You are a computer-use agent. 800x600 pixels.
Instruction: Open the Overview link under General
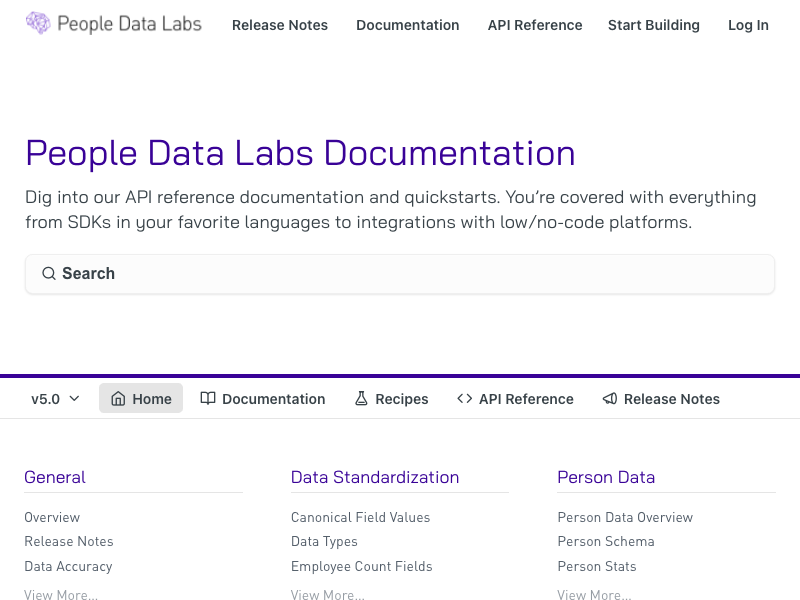pyautogui.click(x=52, y=517)
